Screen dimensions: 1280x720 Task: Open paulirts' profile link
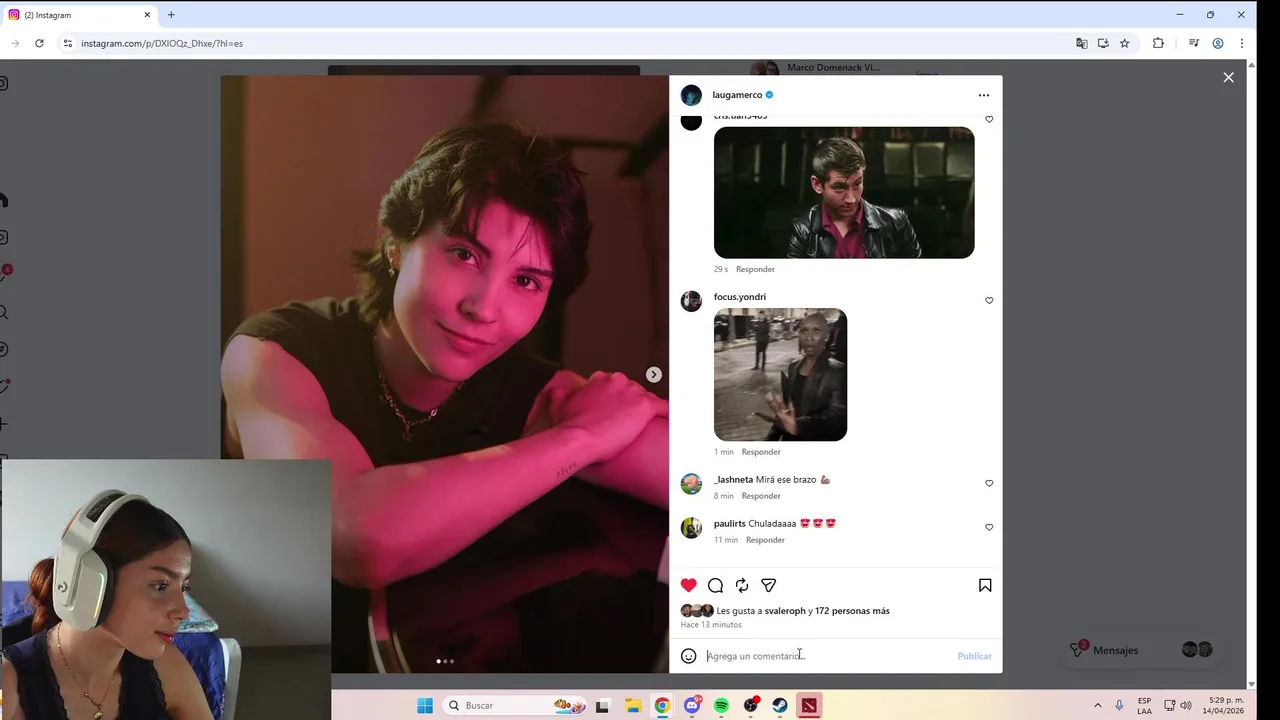click(x=730, y=524)
